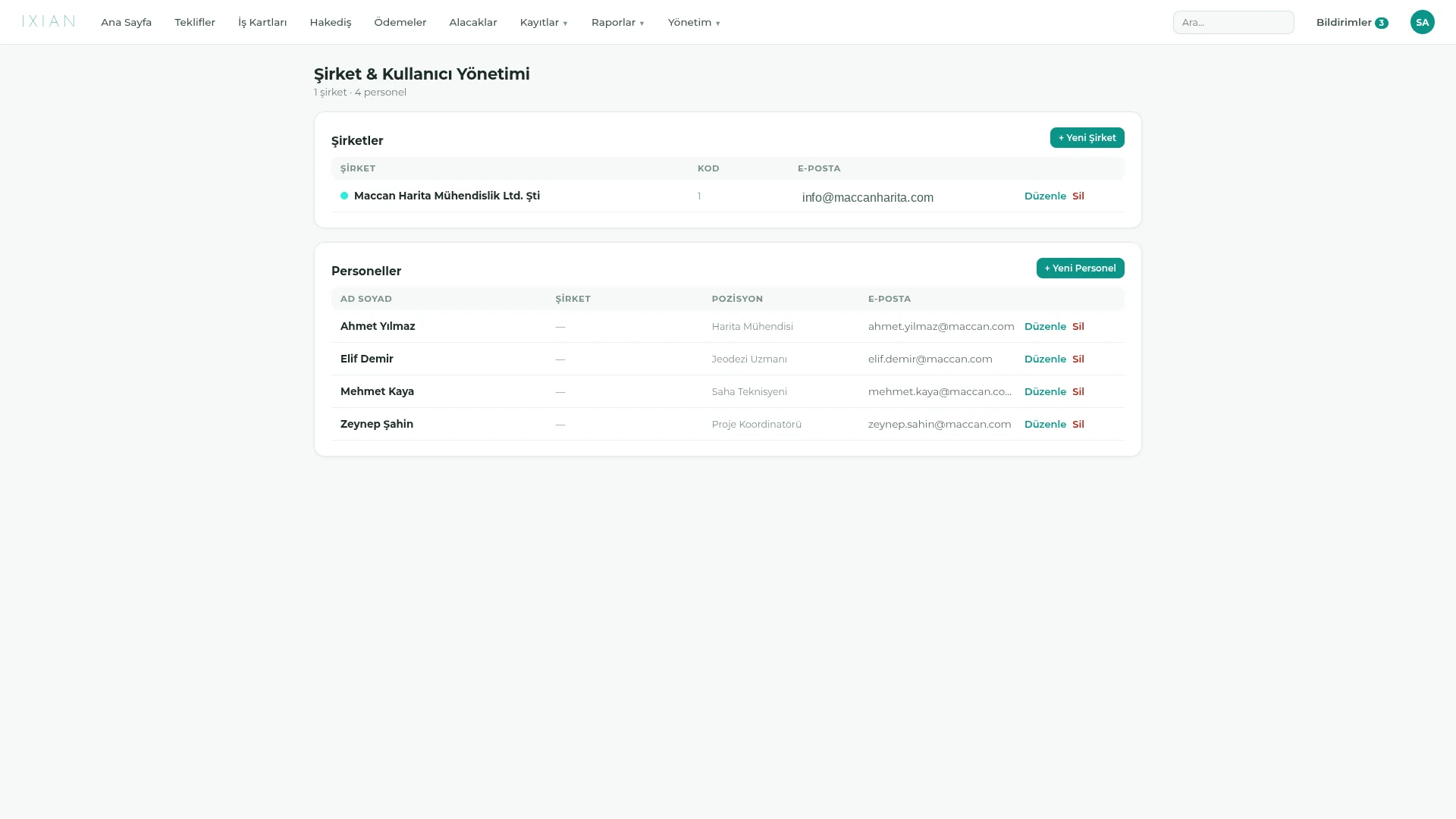The height and width of the screenshot is (819, 1456).
Task: Open the Teklifler page
Action: pyautogui.click(x=195, y=22)
